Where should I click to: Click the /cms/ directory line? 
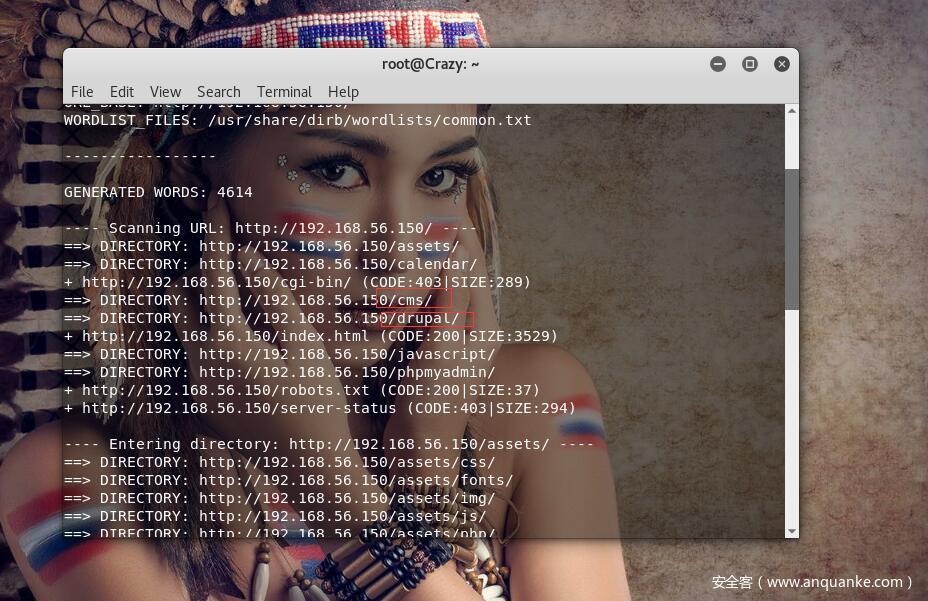[x=248, y=300]
